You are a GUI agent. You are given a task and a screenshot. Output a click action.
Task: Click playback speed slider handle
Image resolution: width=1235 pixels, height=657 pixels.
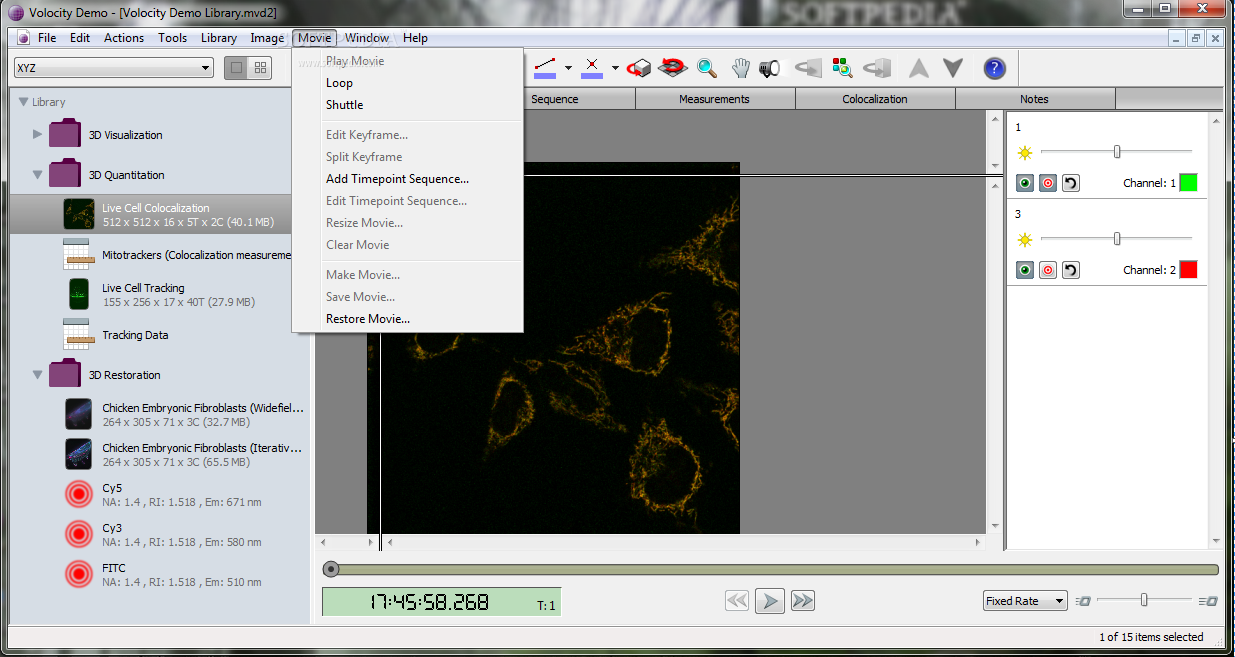click(1144, 600)
